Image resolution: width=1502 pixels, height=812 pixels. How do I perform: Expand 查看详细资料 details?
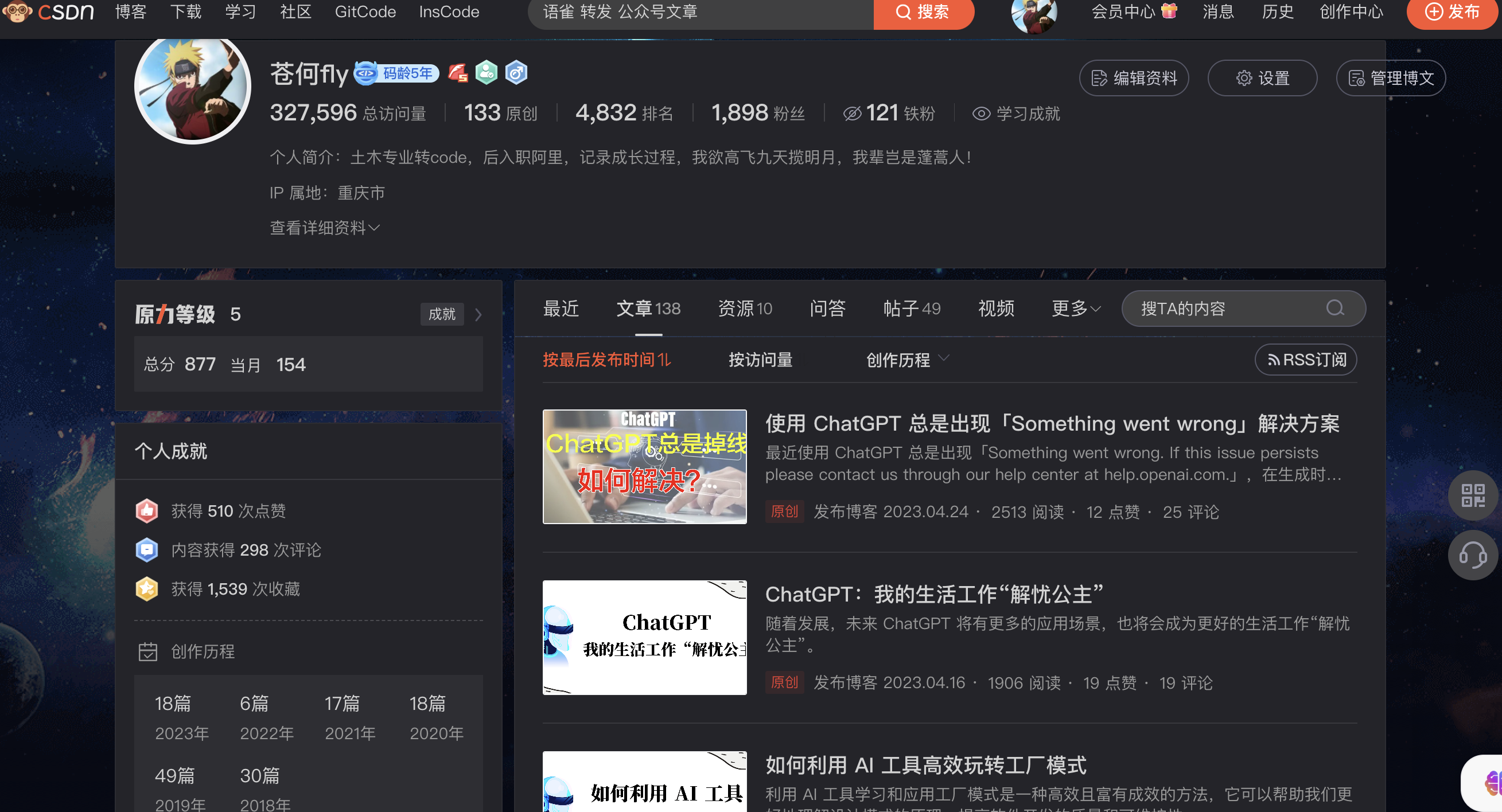(325, 228)
